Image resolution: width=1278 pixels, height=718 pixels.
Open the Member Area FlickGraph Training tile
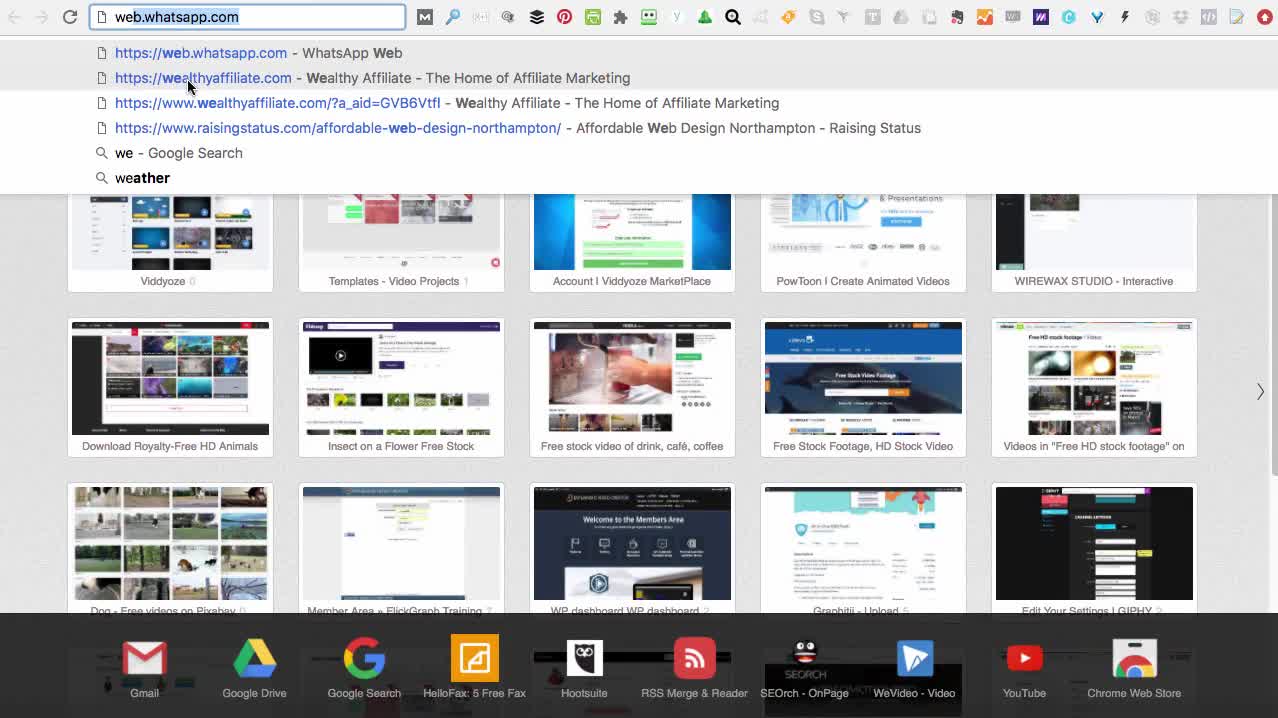tap(401, 548)
